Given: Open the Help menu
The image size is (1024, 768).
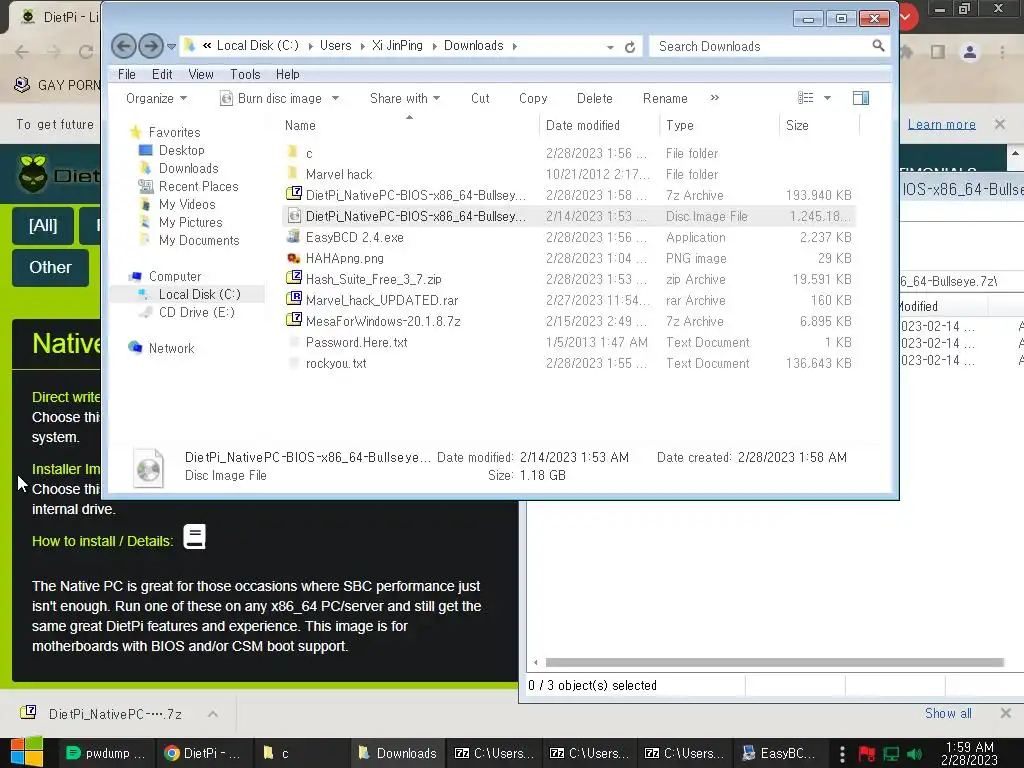Looking at the screenshot, I should 287,74.
